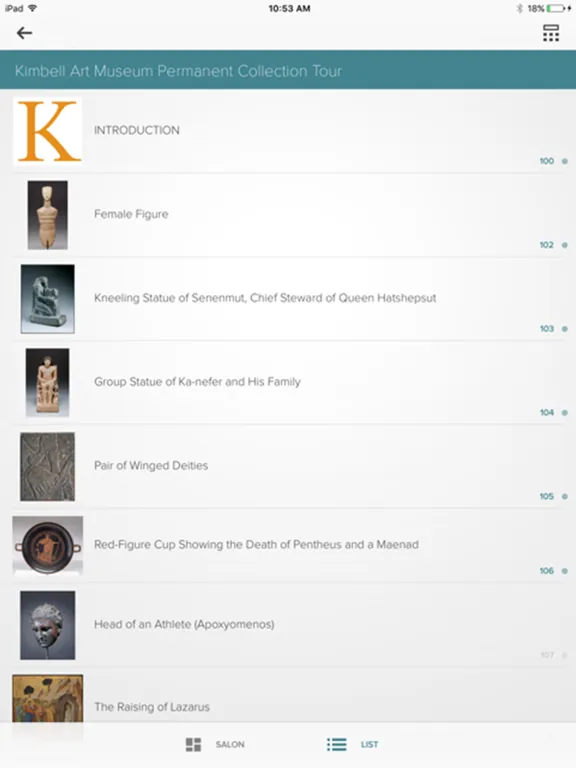Tap the Bluetooth icon in status bar

point(520,8)
